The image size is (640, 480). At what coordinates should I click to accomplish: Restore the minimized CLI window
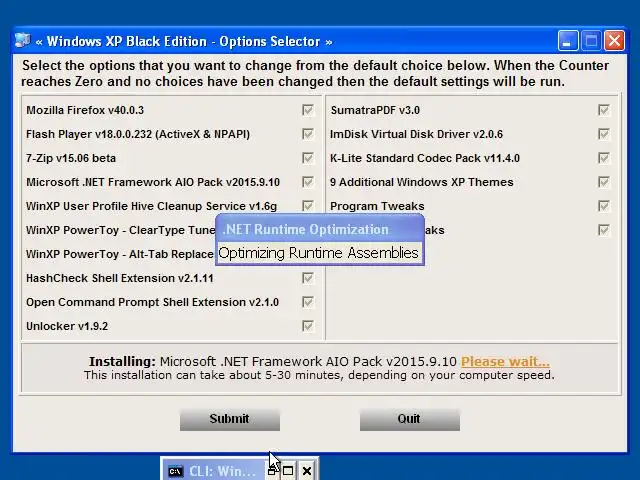click(x=271, y=471)
